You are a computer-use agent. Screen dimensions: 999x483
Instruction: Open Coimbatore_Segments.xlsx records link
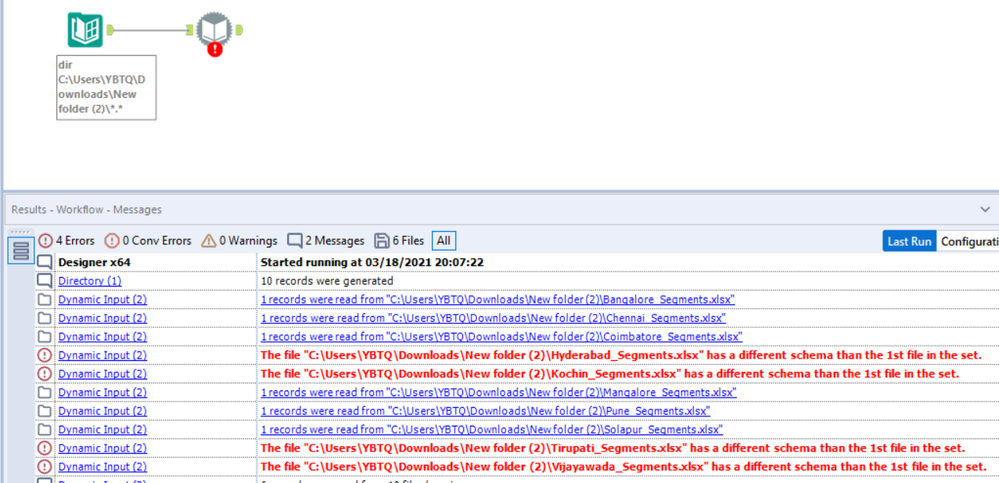[x=501, y=336]
